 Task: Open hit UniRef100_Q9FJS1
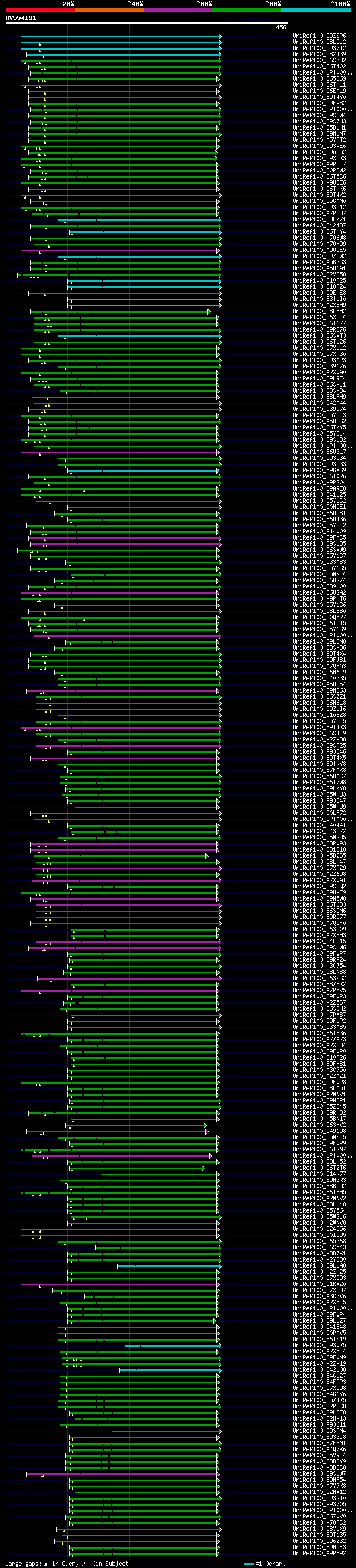(x=319, y=660)
